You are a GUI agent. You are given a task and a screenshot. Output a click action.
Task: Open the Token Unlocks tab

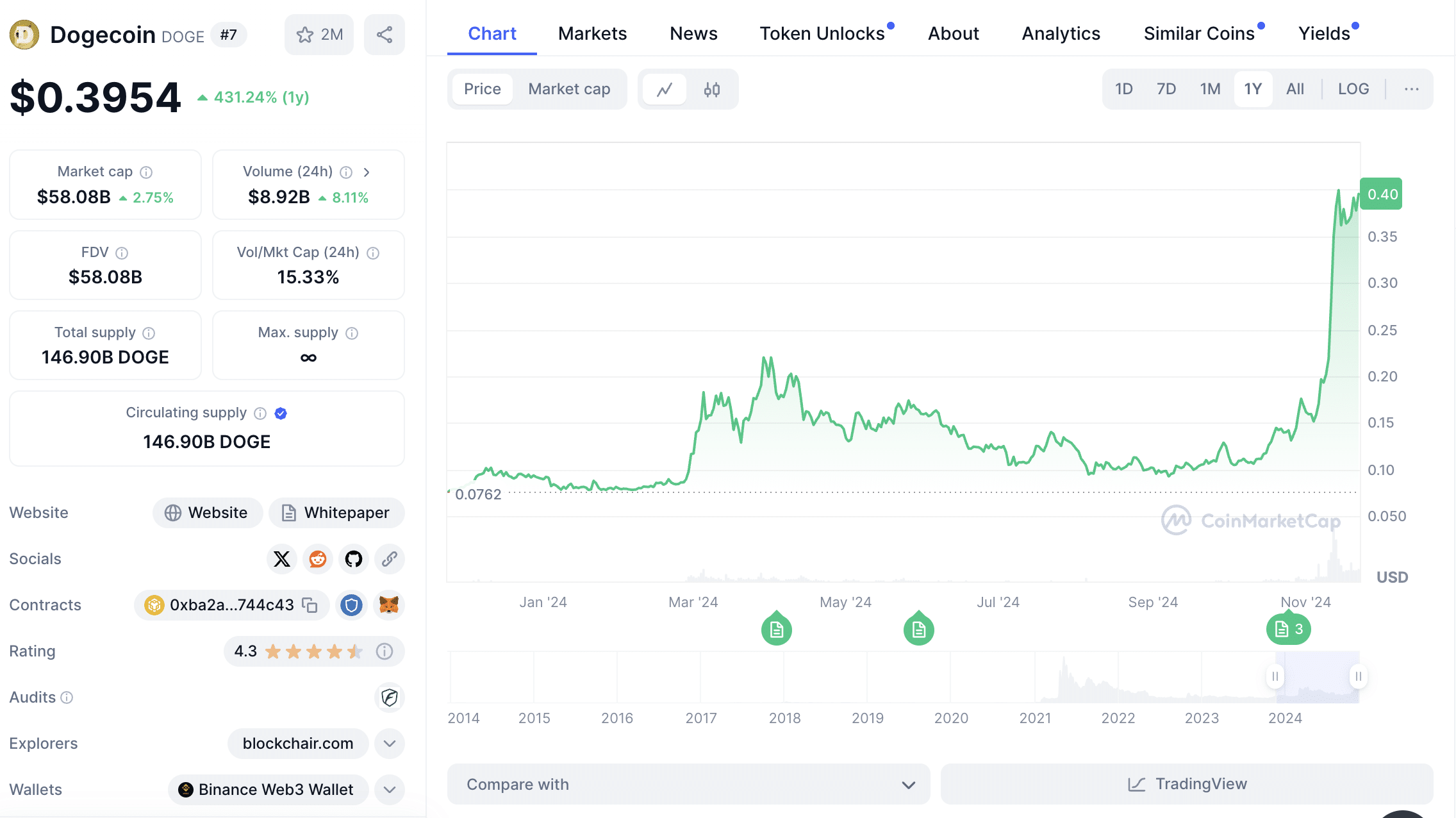tap(822, 33)
